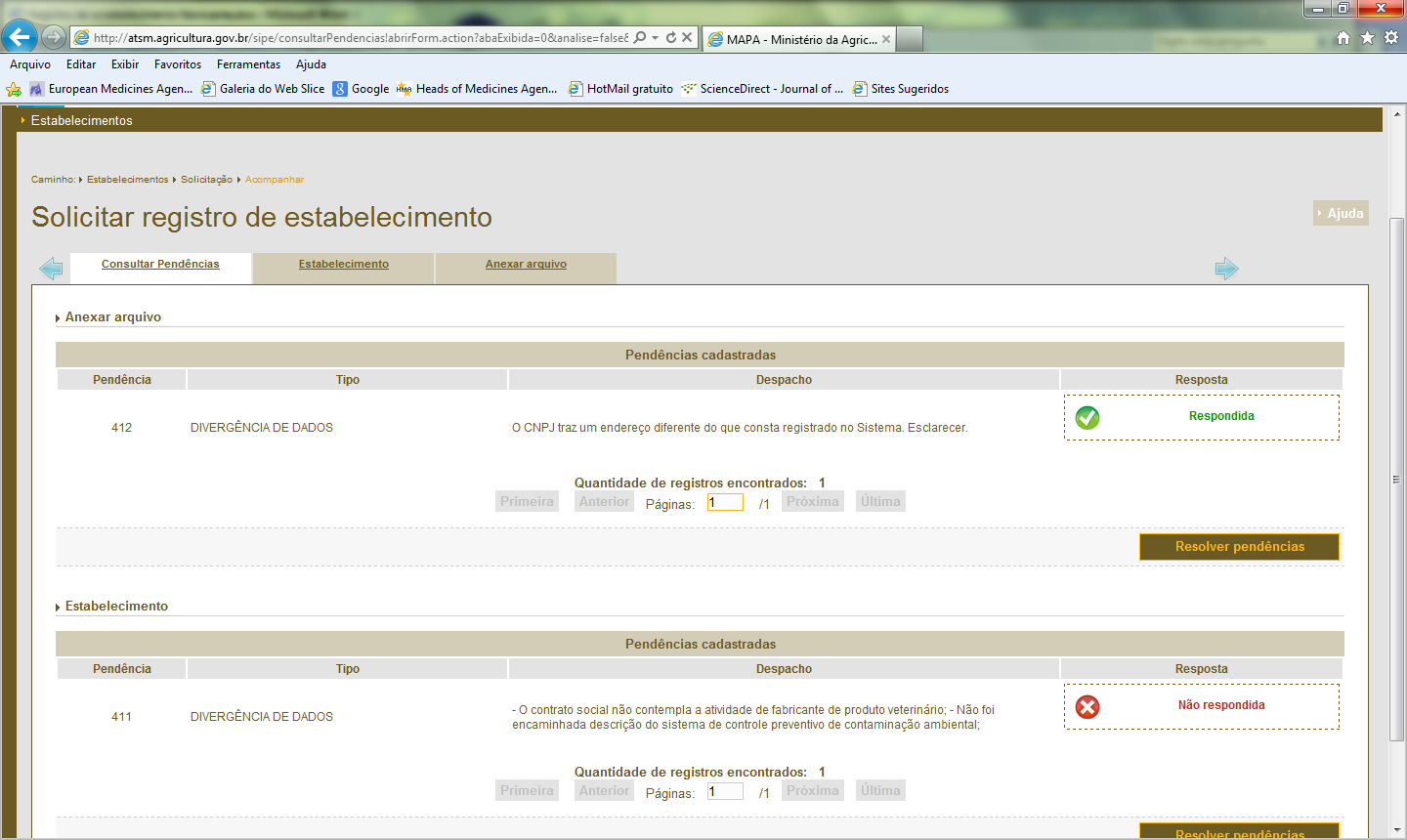
Task: Click the Respondida status text
Action: pyautogui.click(x=1221, y=416)
